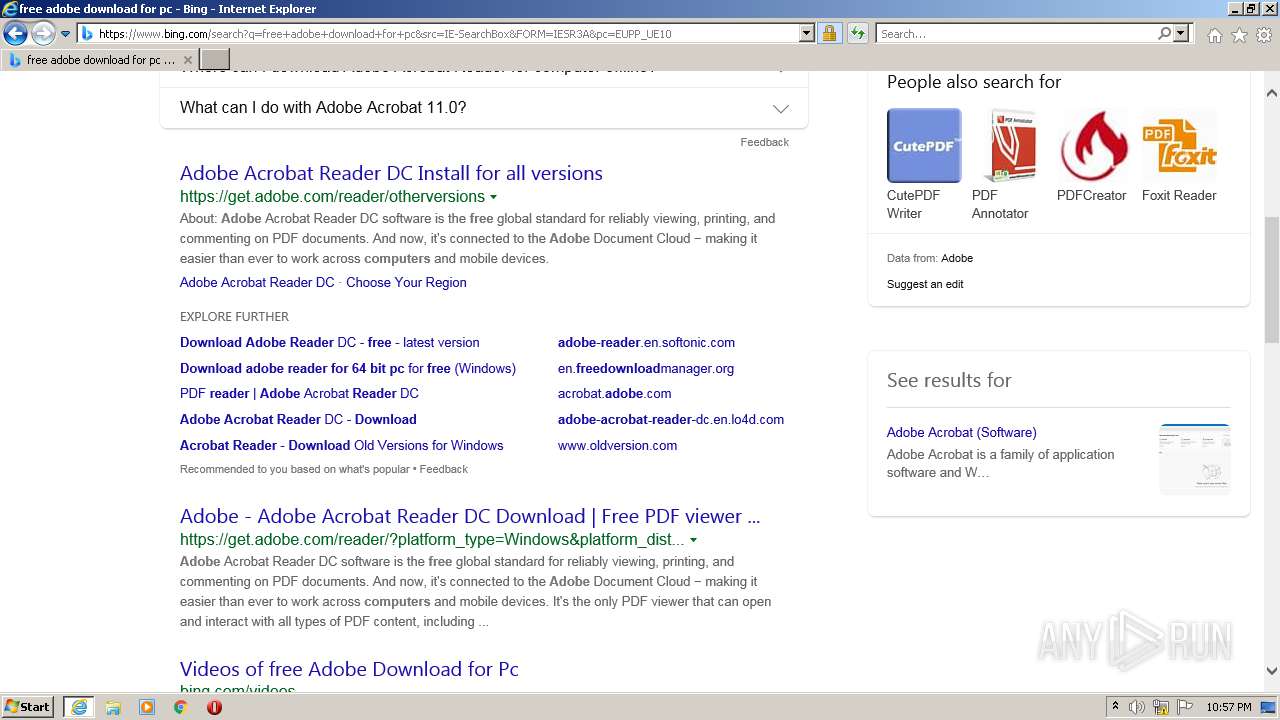The image size is (1280, 720).
Task: Click the vertical scrollbar thumb
Action: [1272, 280]
